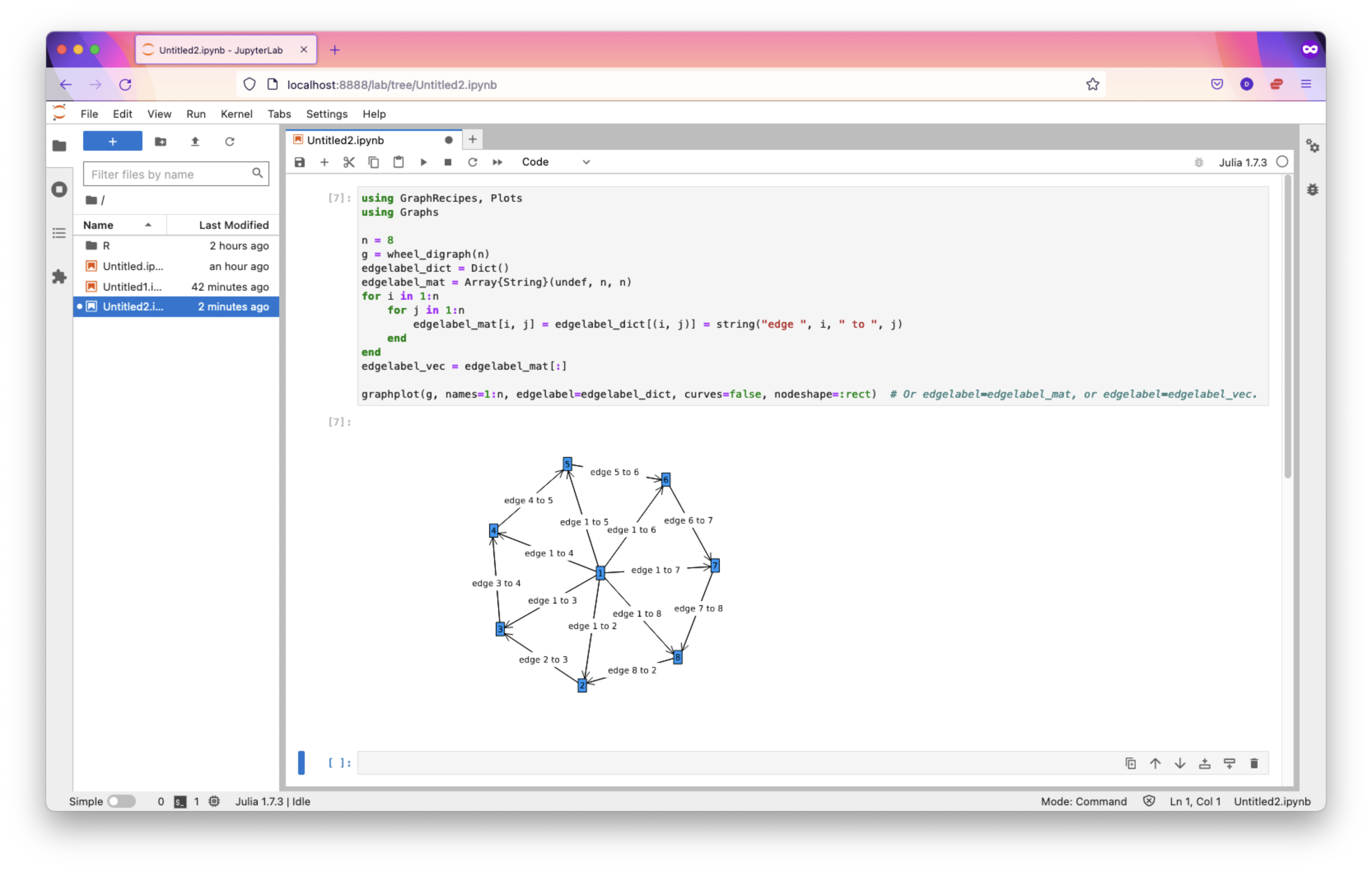
Task: Save the notebook with the save icon
Action: coord(299,162)
